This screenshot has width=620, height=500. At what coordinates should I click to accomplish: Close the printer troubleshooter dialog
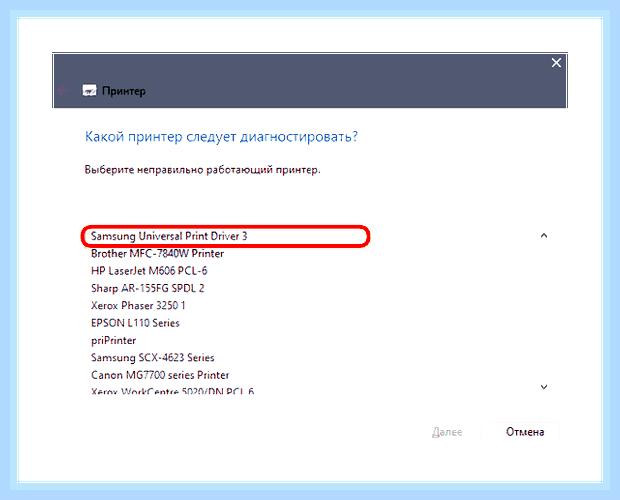(x=556, y=63)
